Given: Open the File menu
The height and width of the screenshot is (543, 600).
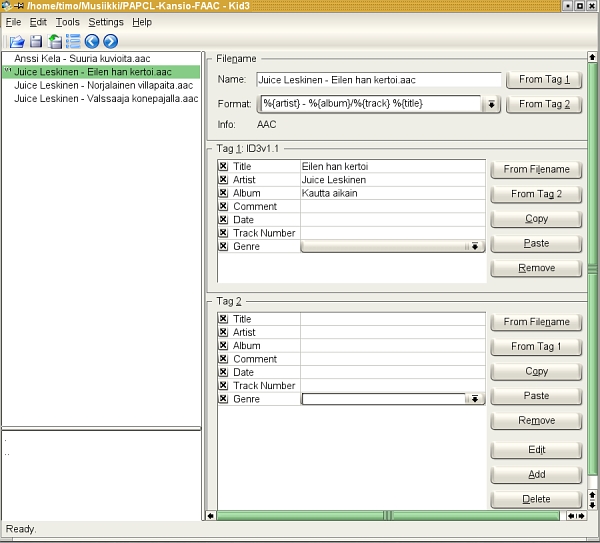Looking at the screenshot, I should coord(13,22).
